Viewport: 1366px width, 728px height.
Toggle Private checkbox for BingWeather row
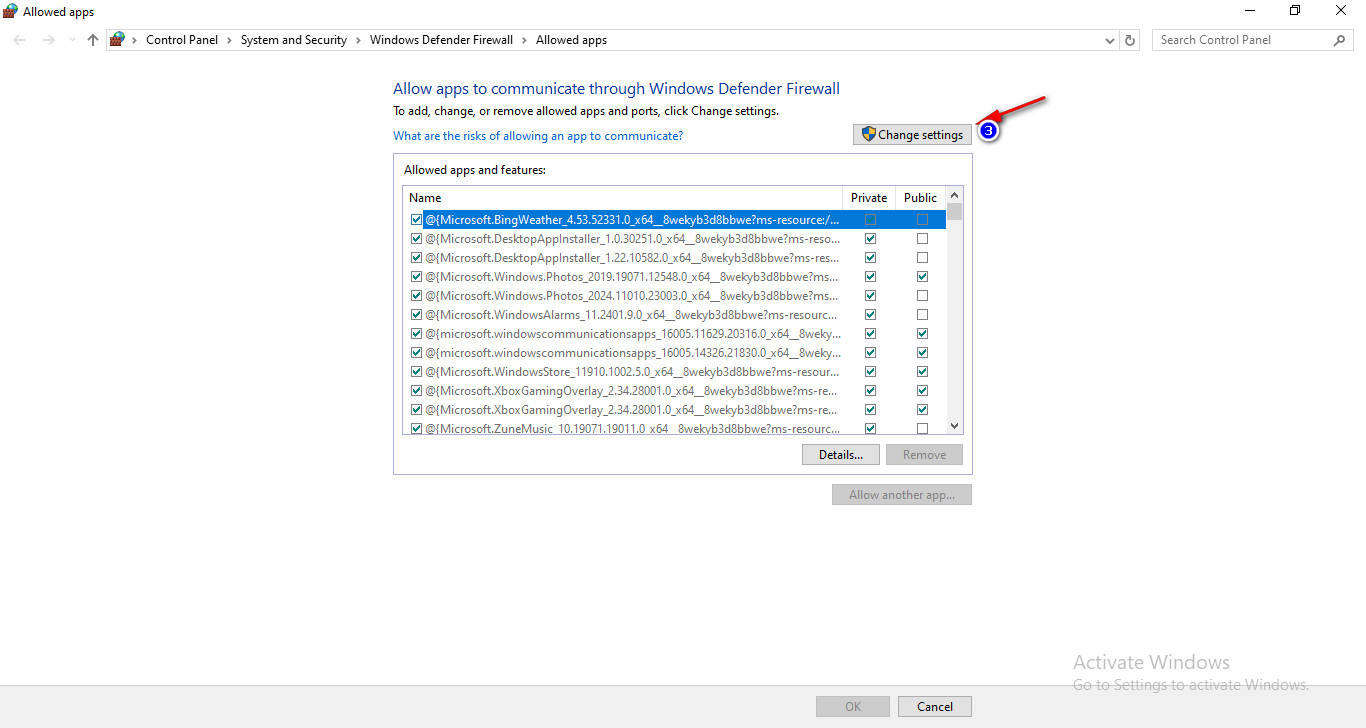coord(870,219)
